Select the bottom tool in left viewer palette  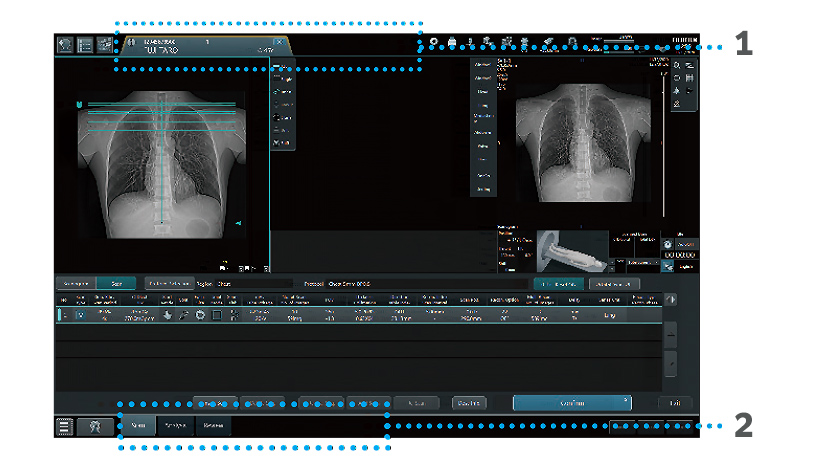283,143
